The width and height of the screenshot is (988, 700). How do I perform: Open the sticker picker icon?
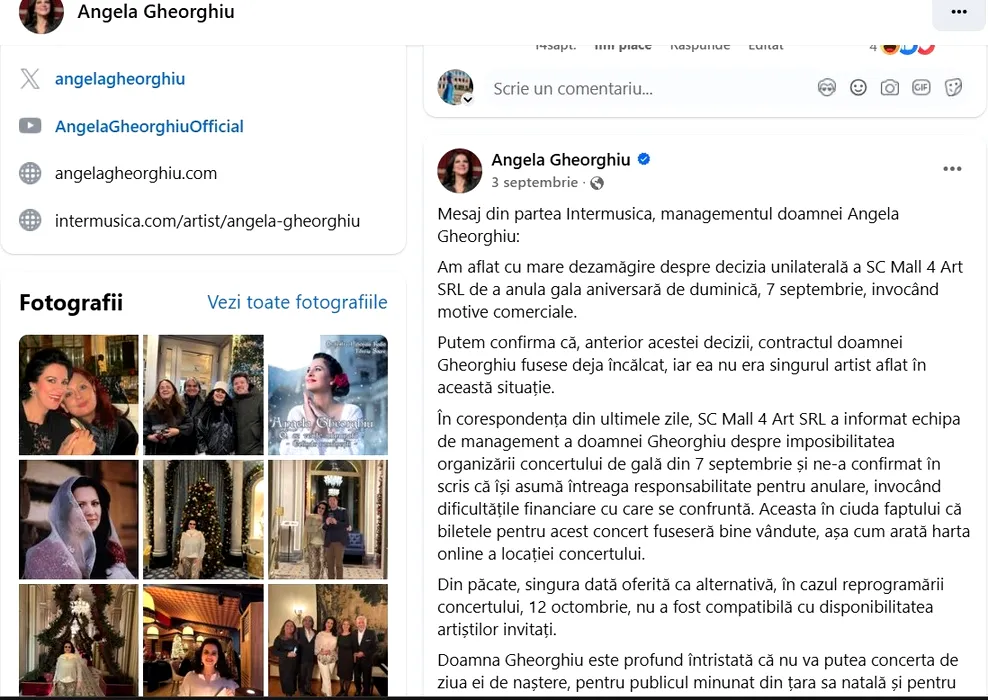[953, 88]
